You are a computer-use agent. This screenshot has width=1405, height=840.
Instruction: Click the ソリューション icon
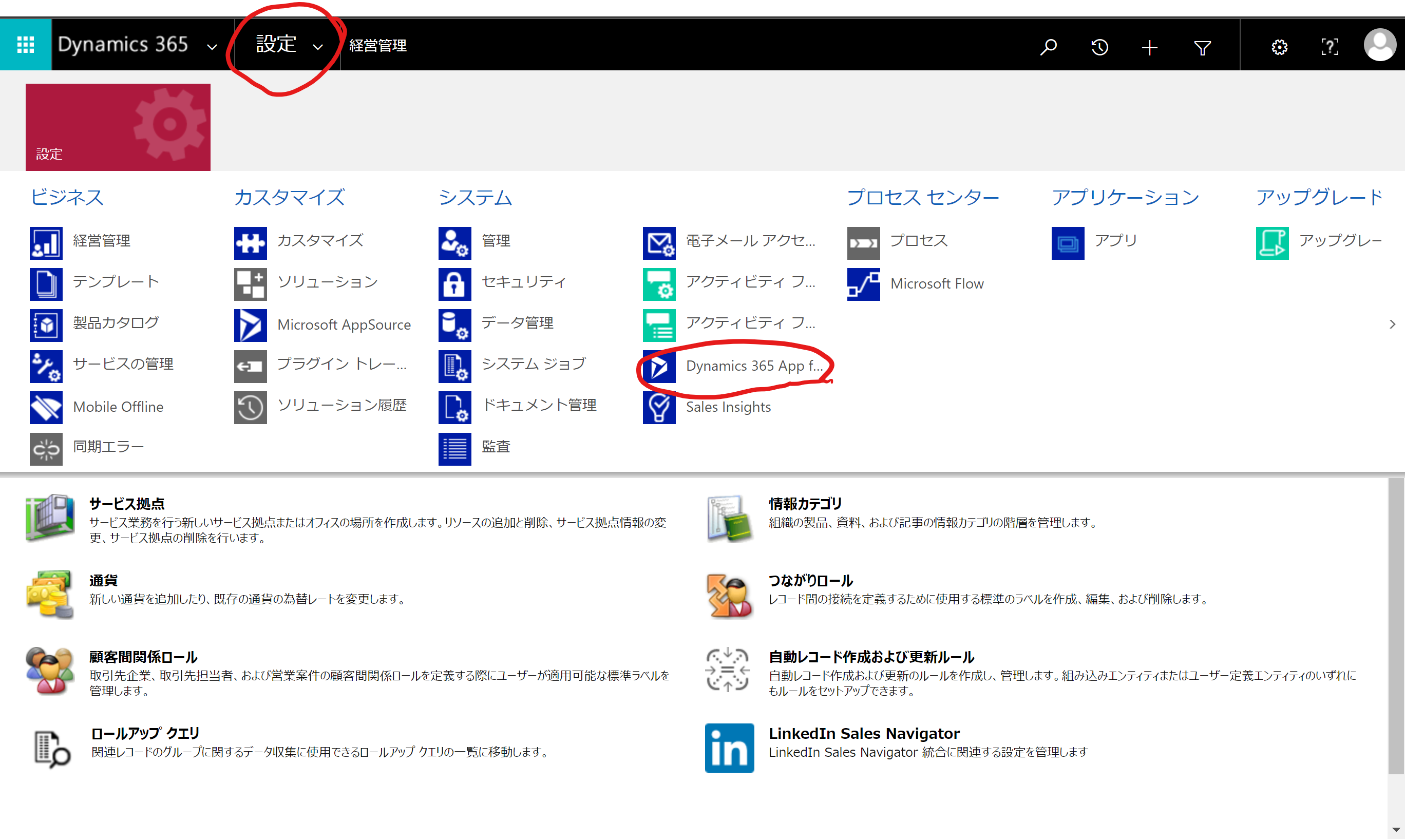click(250, 283)
